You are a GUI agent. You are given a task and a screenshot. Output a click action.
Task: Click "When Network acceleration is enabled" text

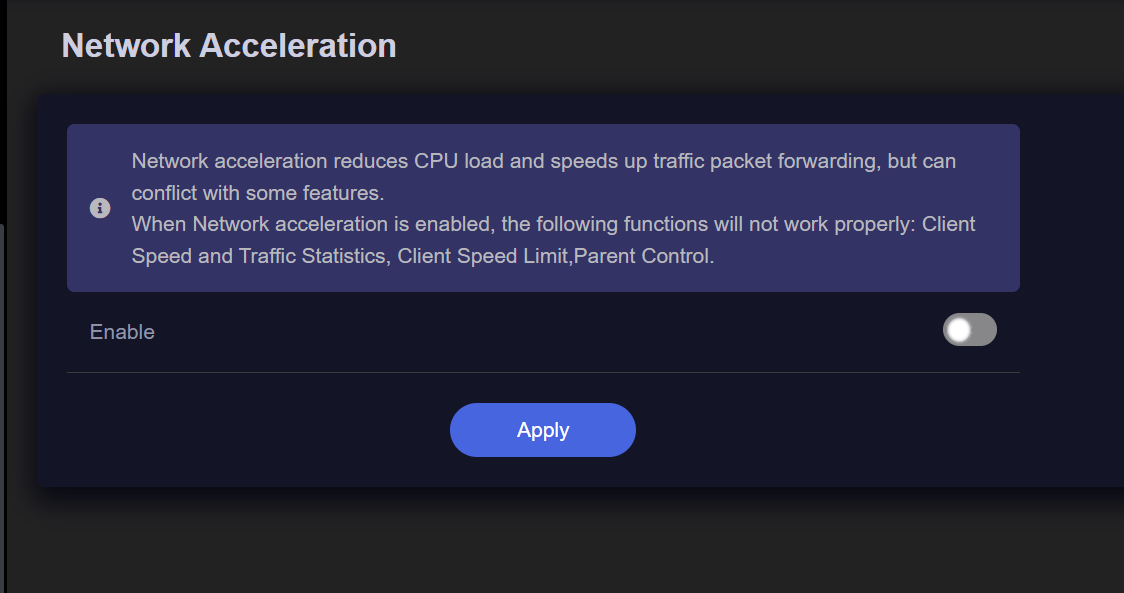click(x=296, y=224)
